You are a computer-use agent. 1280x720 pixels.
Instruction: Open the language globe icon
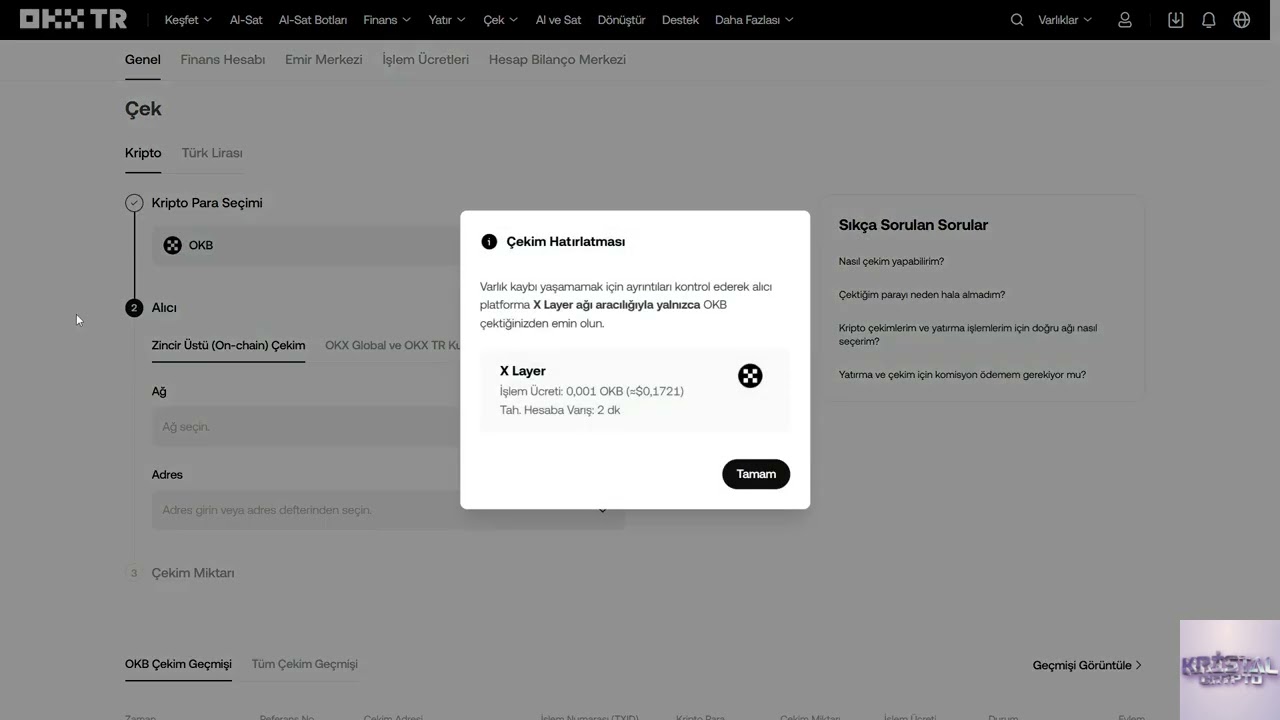pyautogui.click(x=1242, y=20)
